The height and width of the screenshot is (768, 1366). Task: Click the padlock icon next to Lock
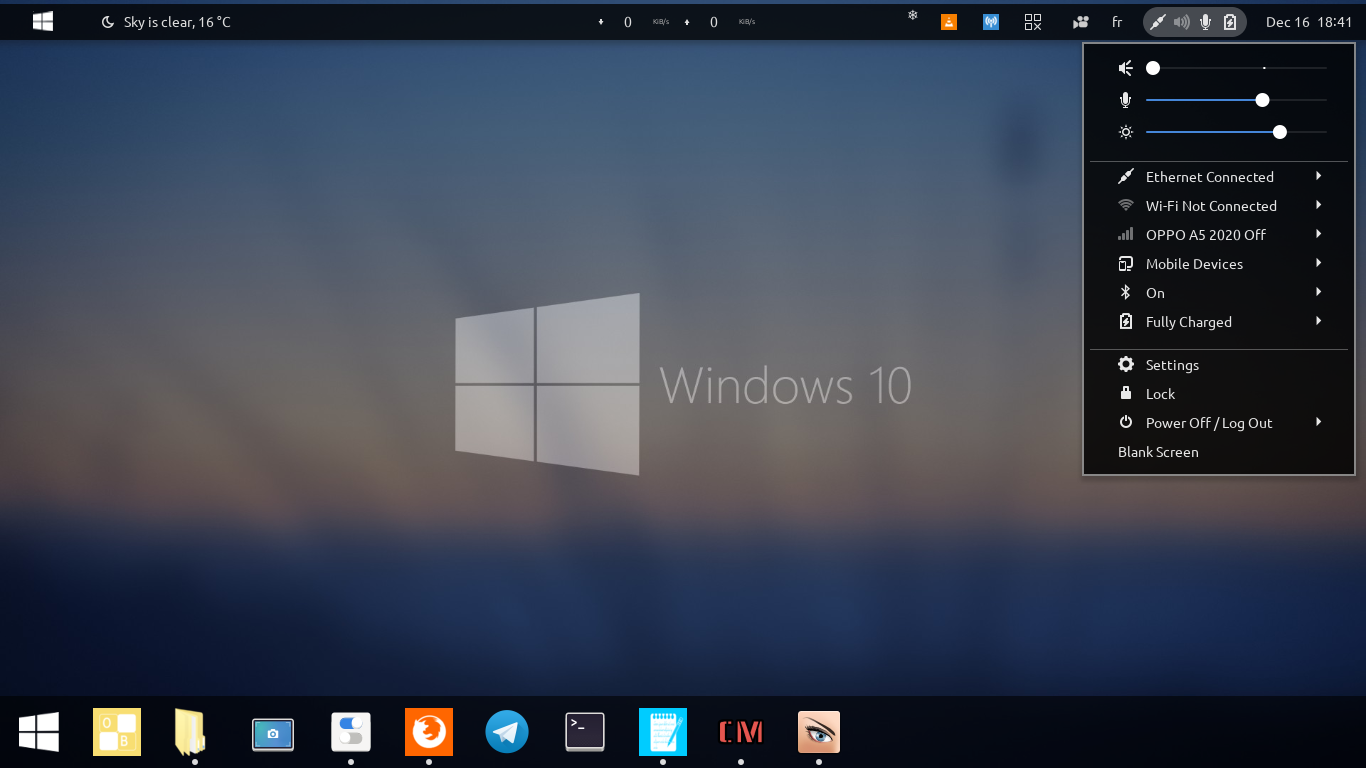1126,394
